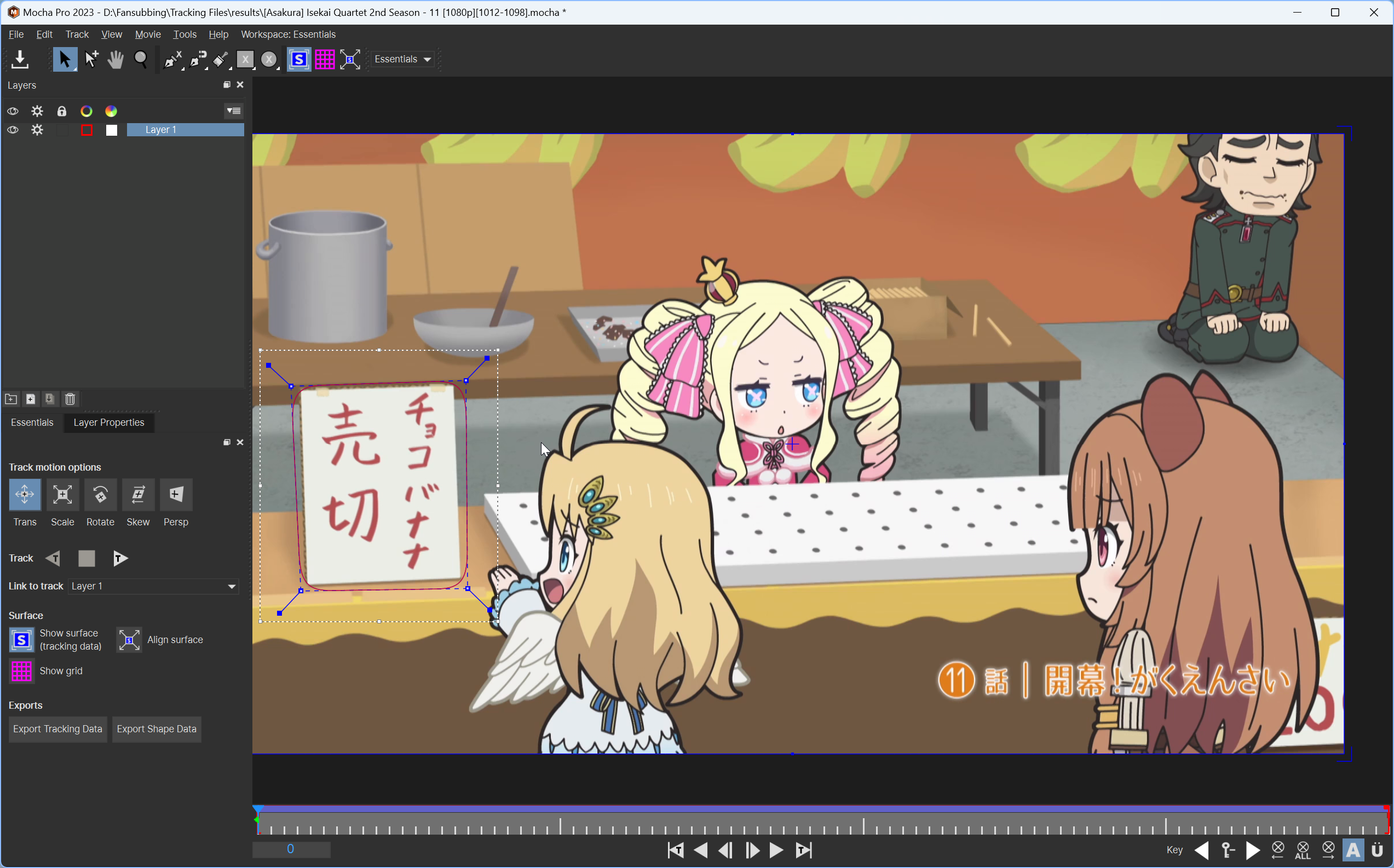Image resolution: width=1394 pixels, height=868 pixels.
Task: Open the File menu
Action: [16, 34]
